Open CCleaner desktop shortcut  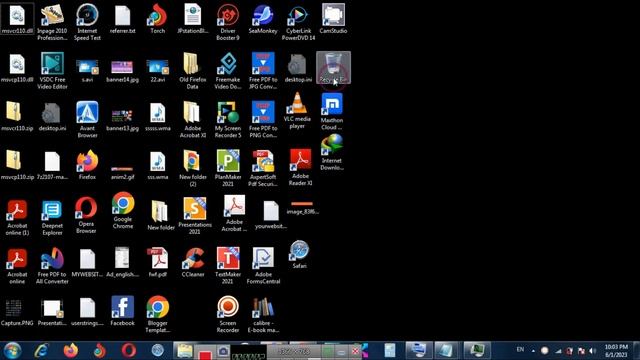[x=193, y=262]
